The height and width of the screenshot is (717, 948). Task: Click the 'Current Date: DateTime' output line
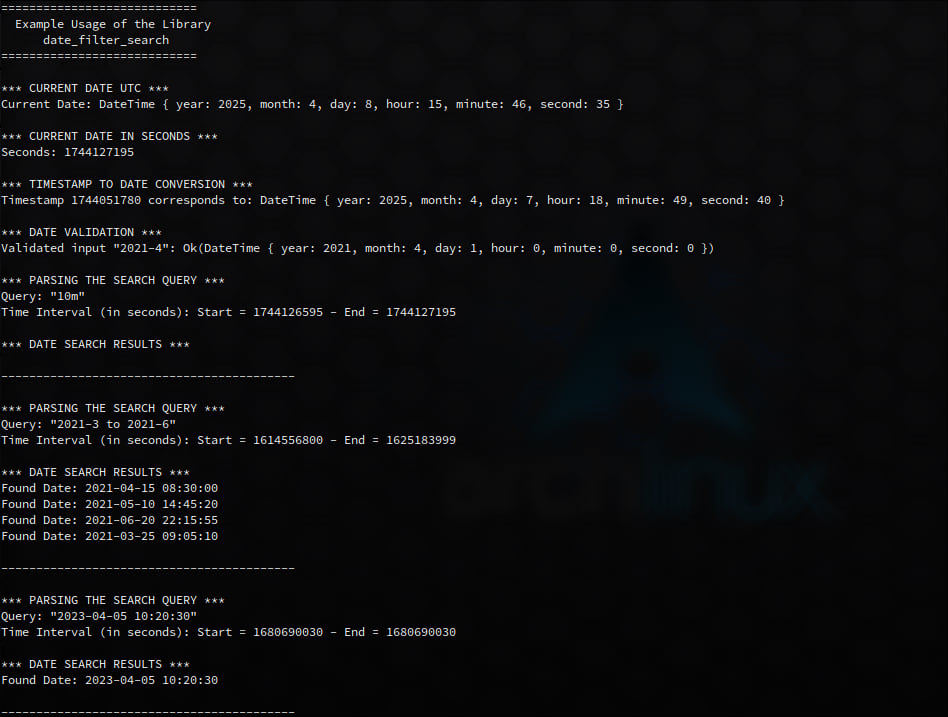click(x=312, y=104)
